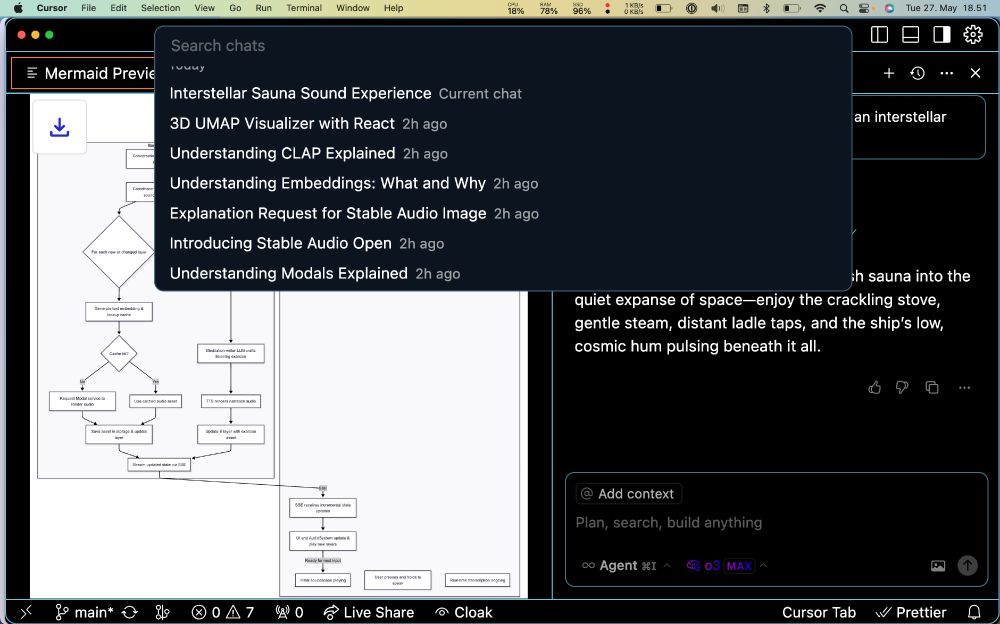
Task: Close the chat panel with the X icon
Action: pyautogui.click(x=975, y=73)
